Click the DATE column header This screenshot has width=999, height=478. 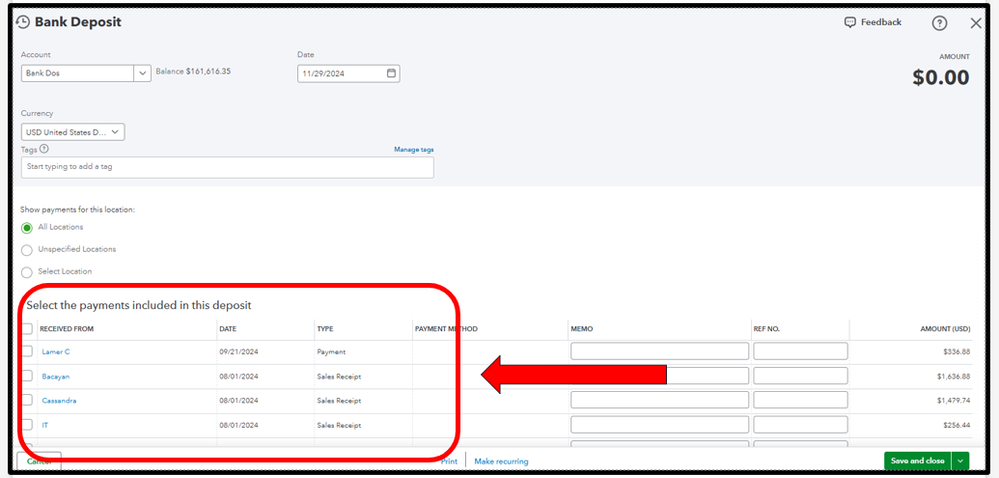[x=227, y=330]
